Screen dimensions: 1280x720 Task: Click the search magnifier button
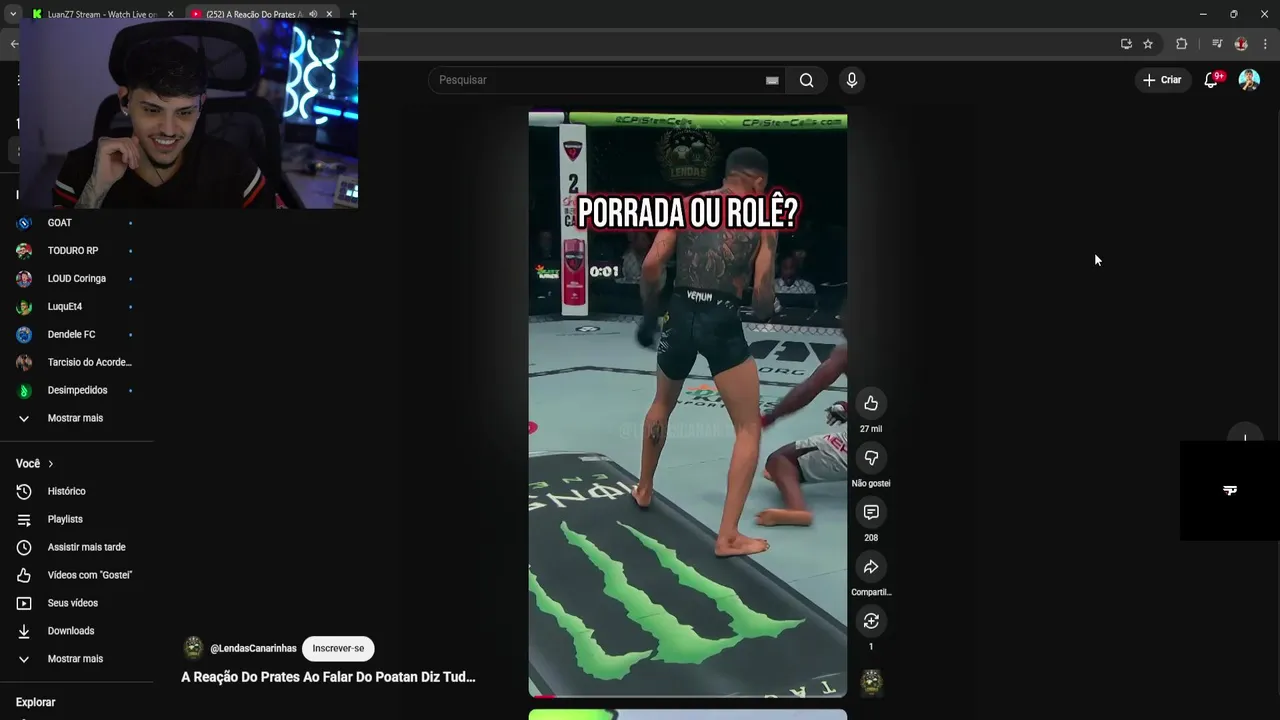pyautogui.click(x=806, y=80)
